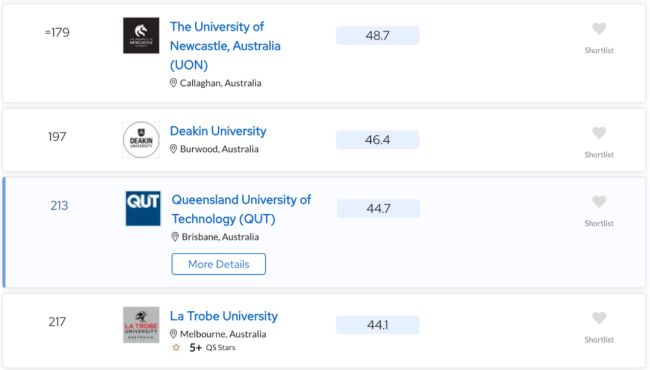Select the blue QUT logo
Viewport: 650px width, 370px height.
pos(143,208)
